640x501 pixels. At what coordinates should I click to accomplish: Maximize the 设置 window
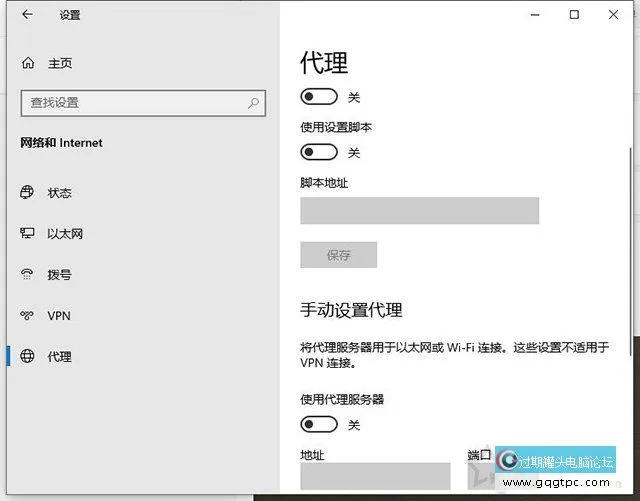(574, 15)
